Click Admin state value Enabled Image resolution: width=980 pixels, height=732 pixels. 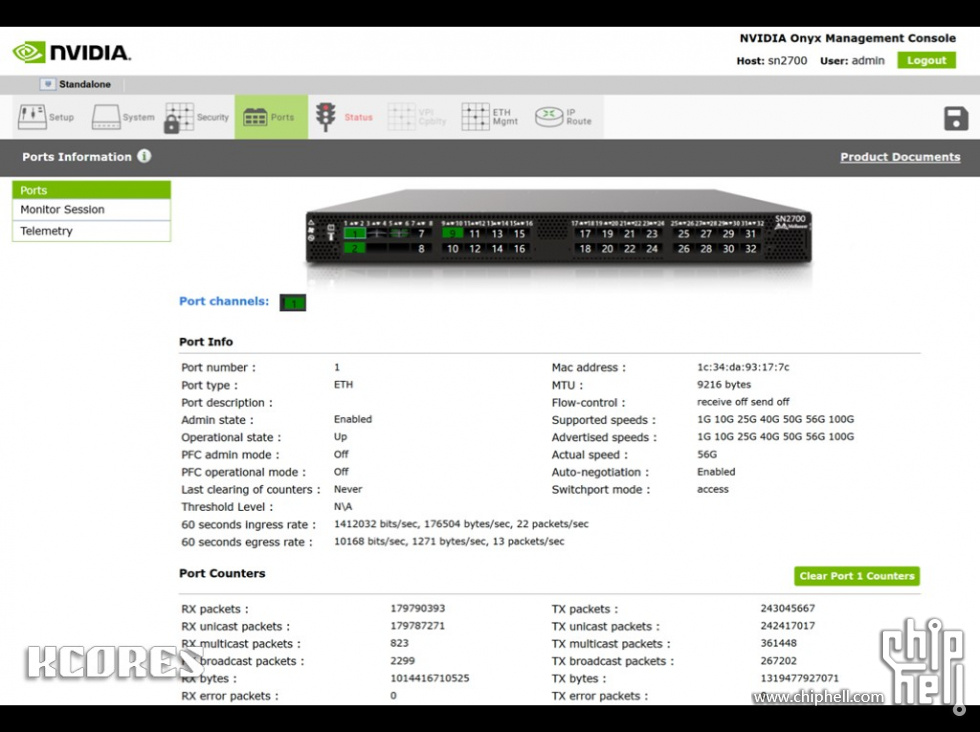(352, 419)
